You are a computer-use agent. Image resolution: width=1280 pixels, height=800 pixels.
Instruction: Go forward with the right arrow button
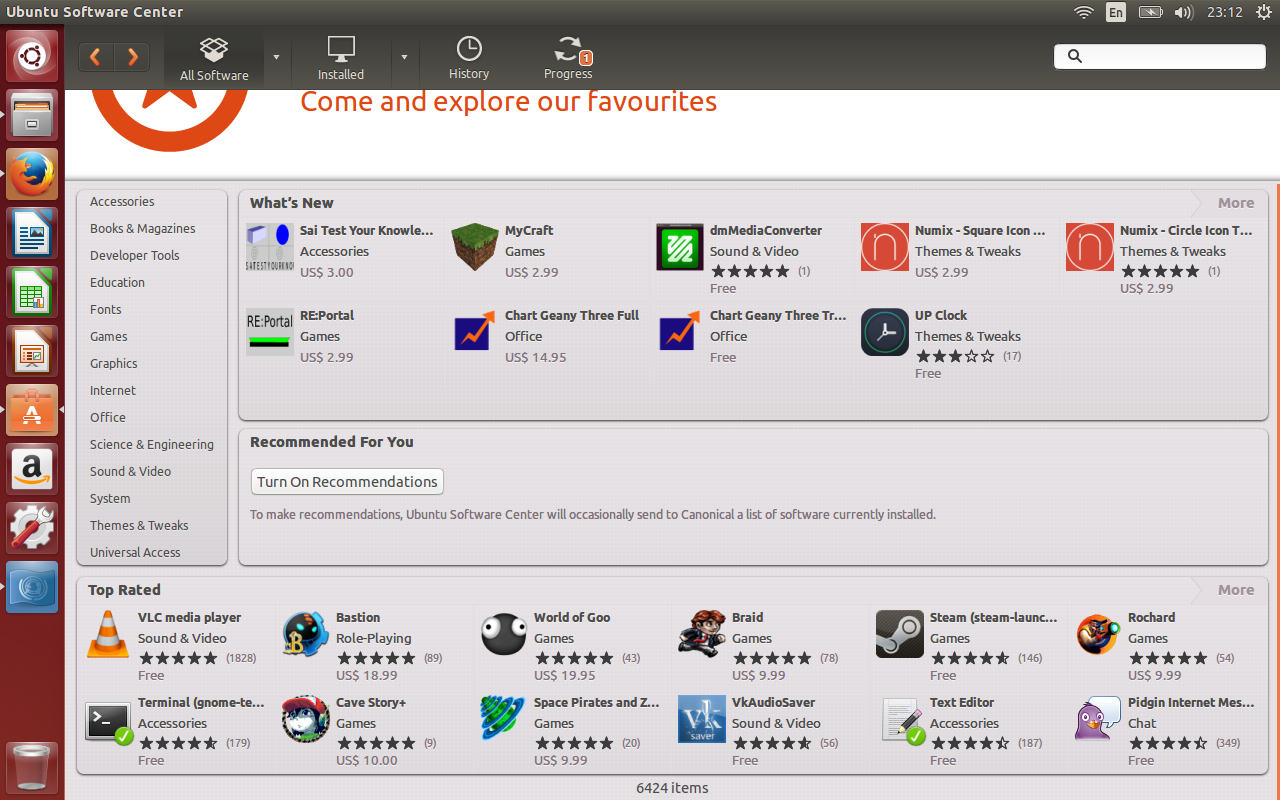[132, 57]
